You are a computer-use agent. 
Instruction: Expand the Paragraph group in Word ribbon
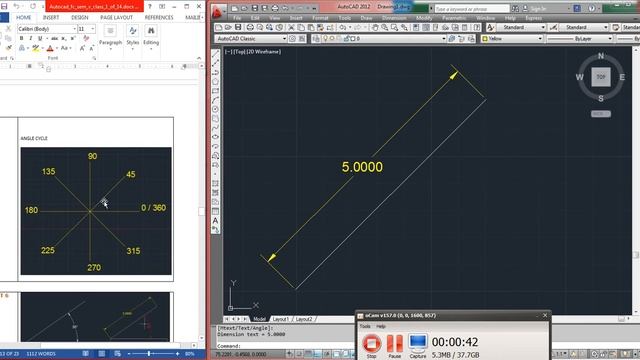(x=110, y=38)
